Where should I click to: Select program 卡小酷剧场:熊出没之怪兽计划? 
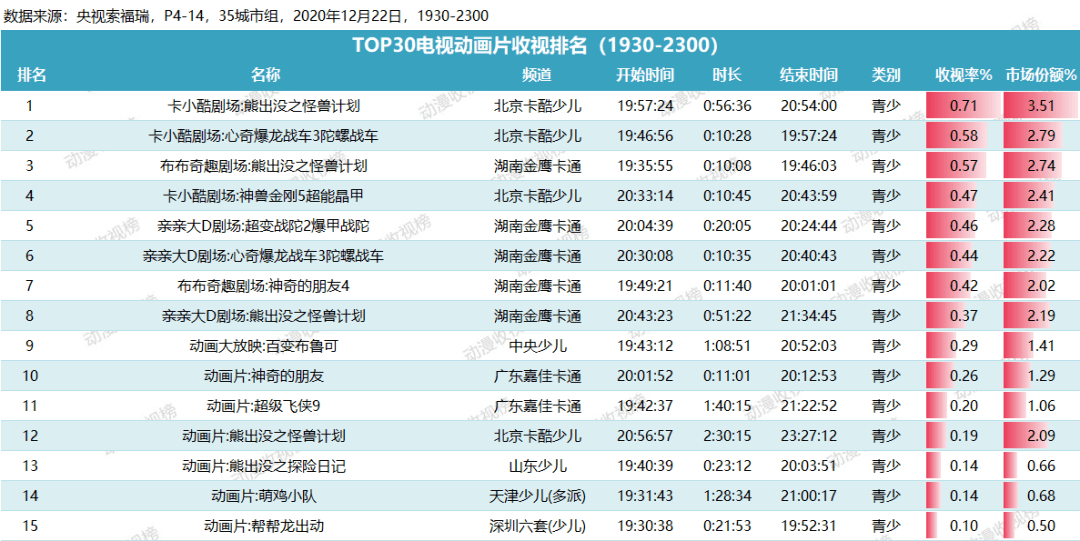pyautogui.click(x=264, y=106)
